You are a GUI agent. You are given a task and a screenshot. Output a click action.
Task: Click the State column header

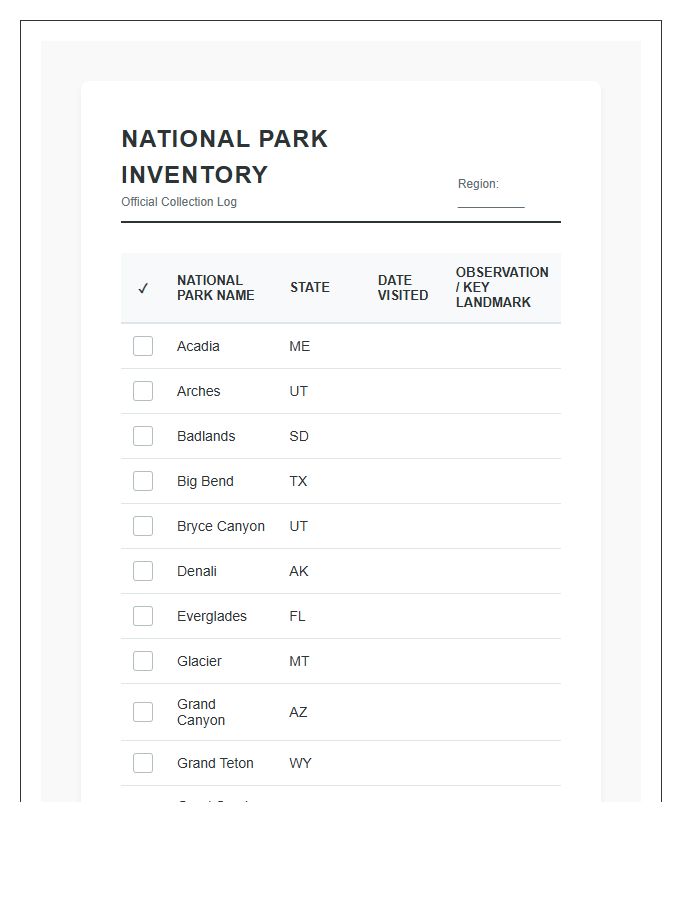[310, 288]
